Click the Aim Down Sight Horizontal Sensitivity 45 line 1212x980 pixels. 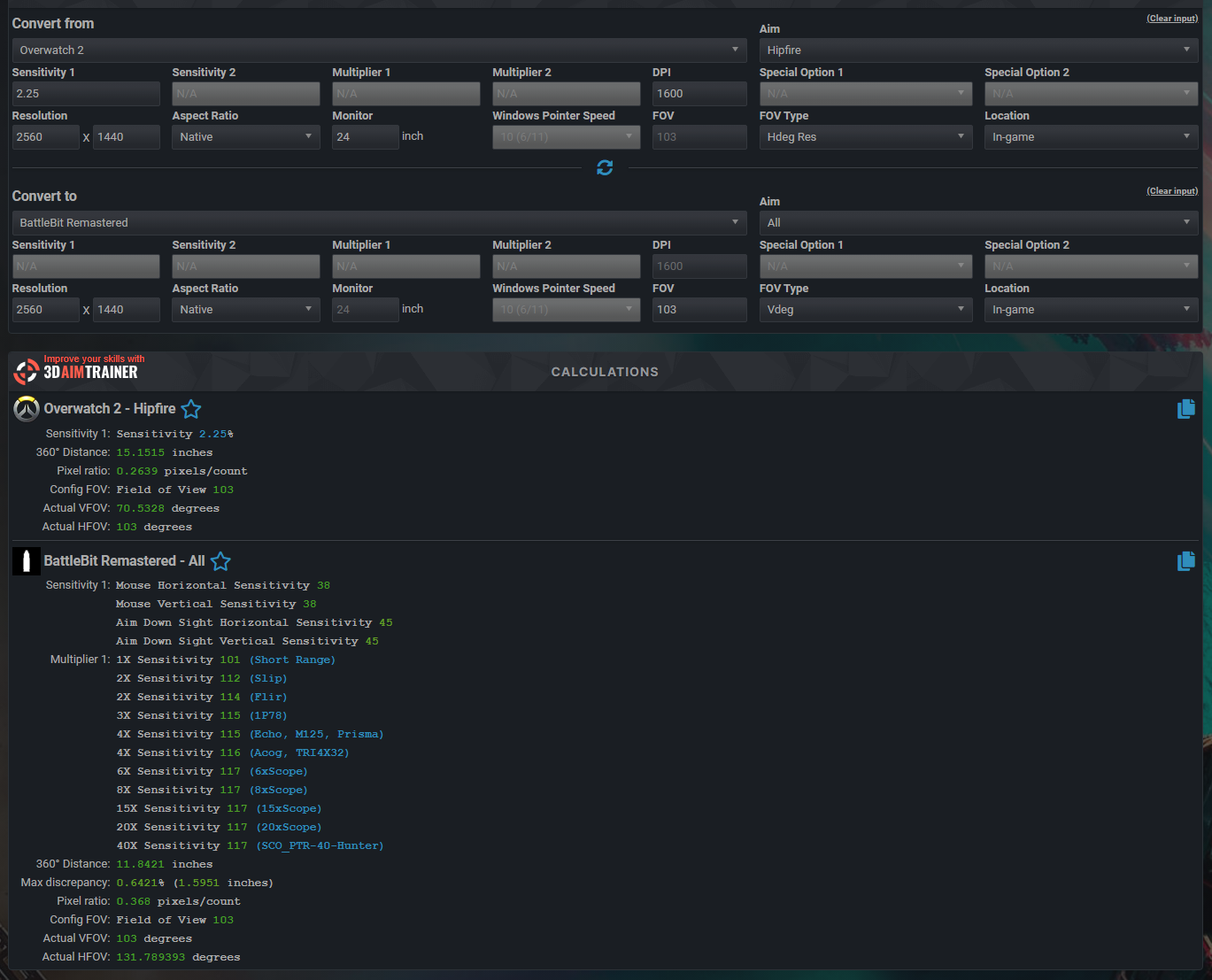click(x=254, y=622)
